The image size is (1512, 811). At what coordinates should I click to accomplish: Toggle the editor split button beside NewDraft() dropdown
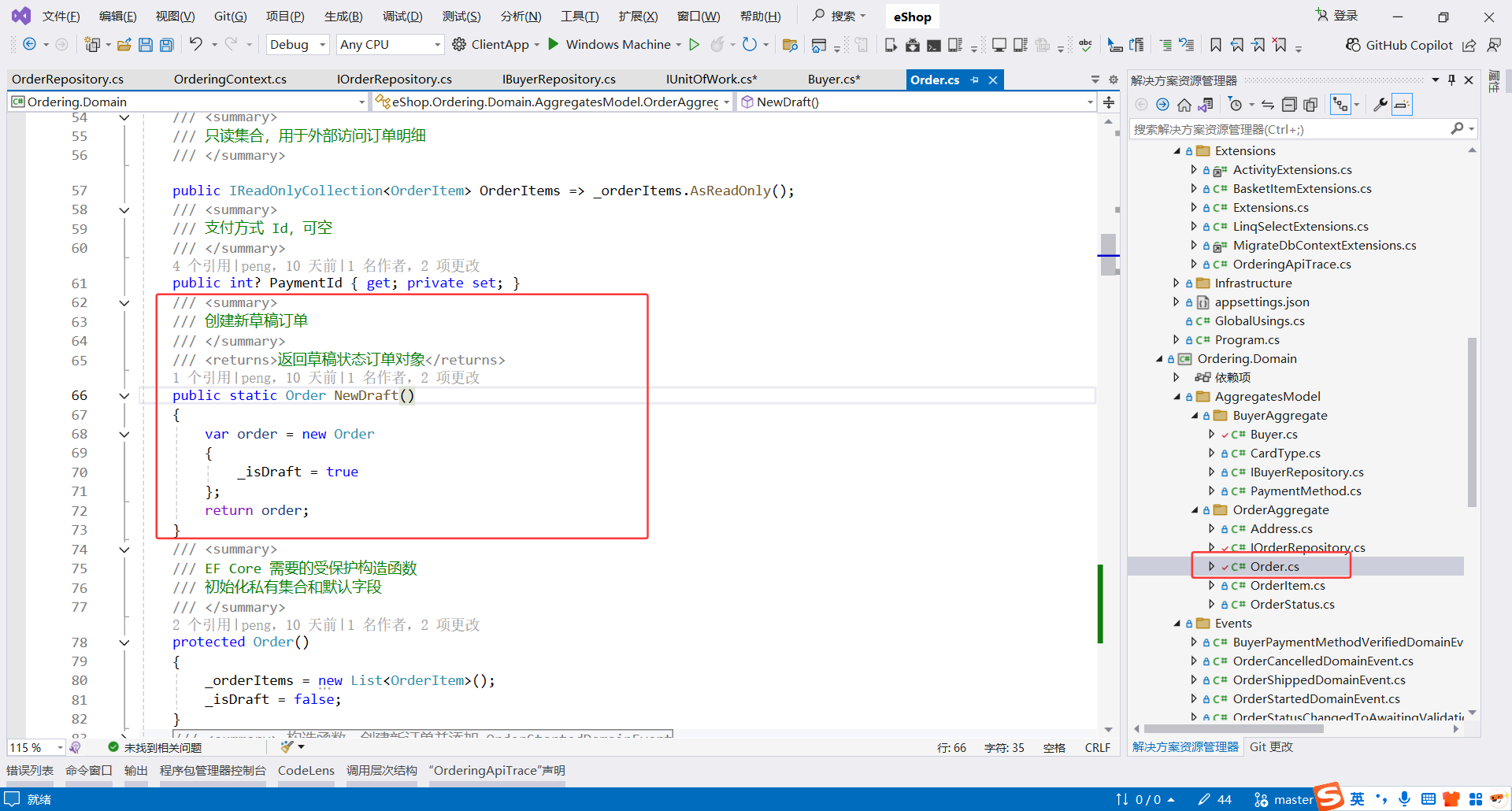click(x=1109, y=102)
